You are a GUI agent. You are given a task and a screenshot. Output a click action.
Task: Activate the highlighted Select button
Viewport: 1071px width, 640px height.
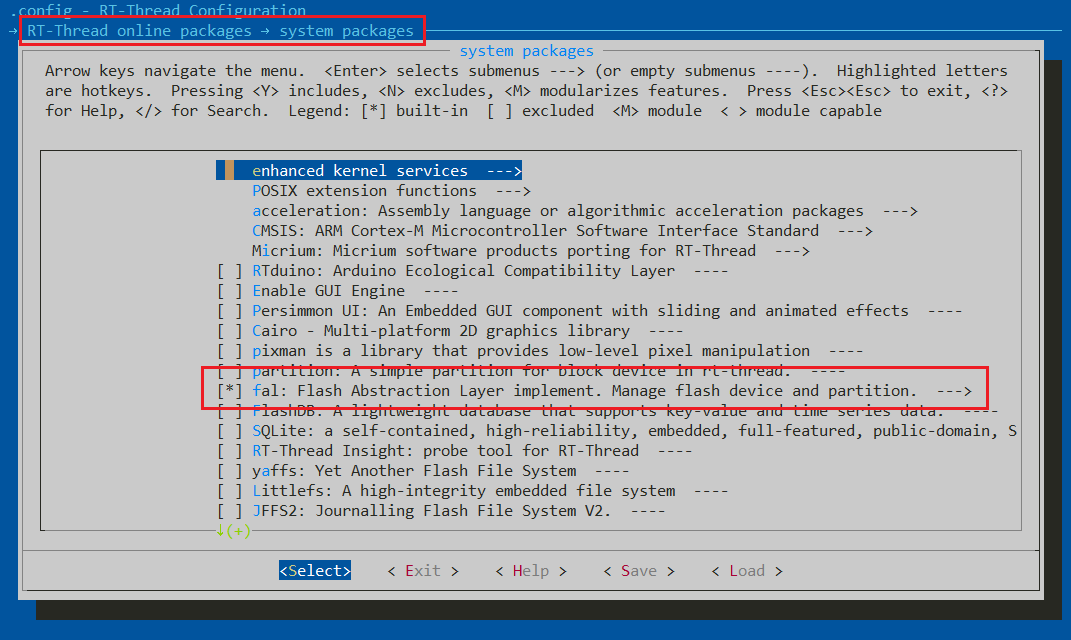tap(314, 570)
